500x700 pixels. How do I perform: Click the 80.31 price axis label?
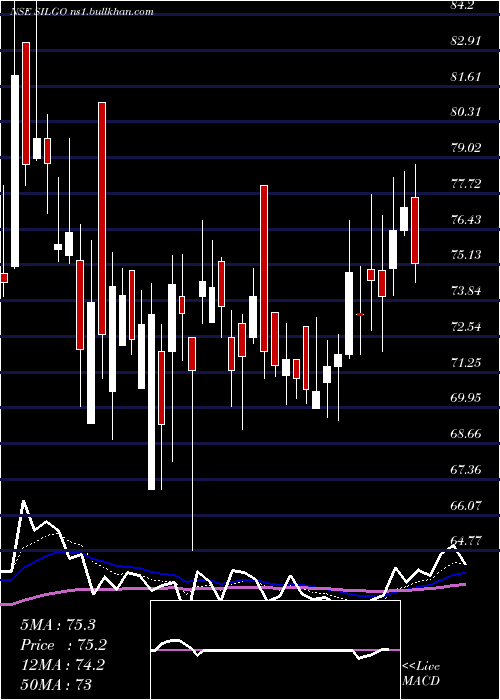[x=467, y=112]
